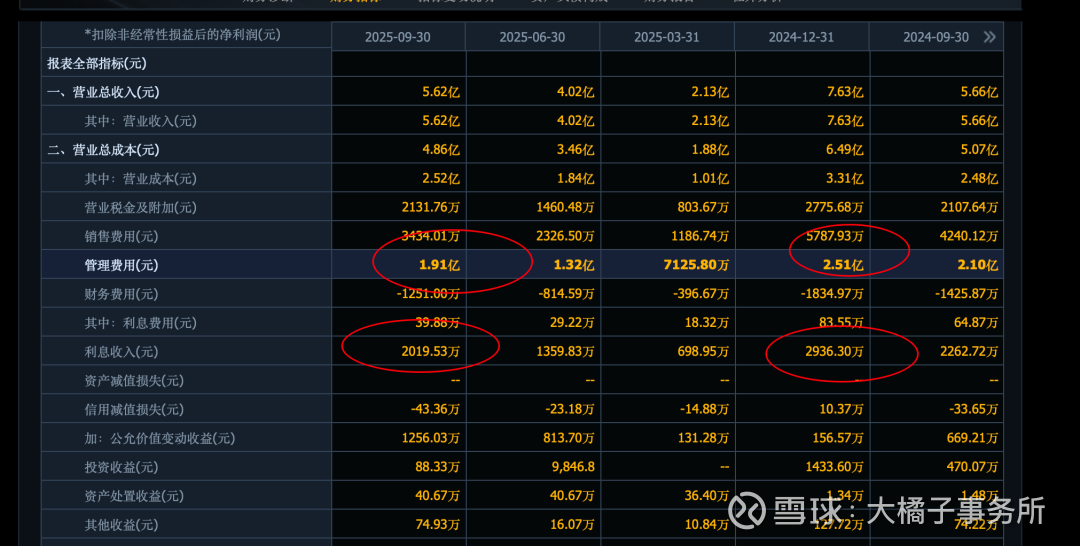
Task: Select the 2025-03-31 column header
Action: 666,37
